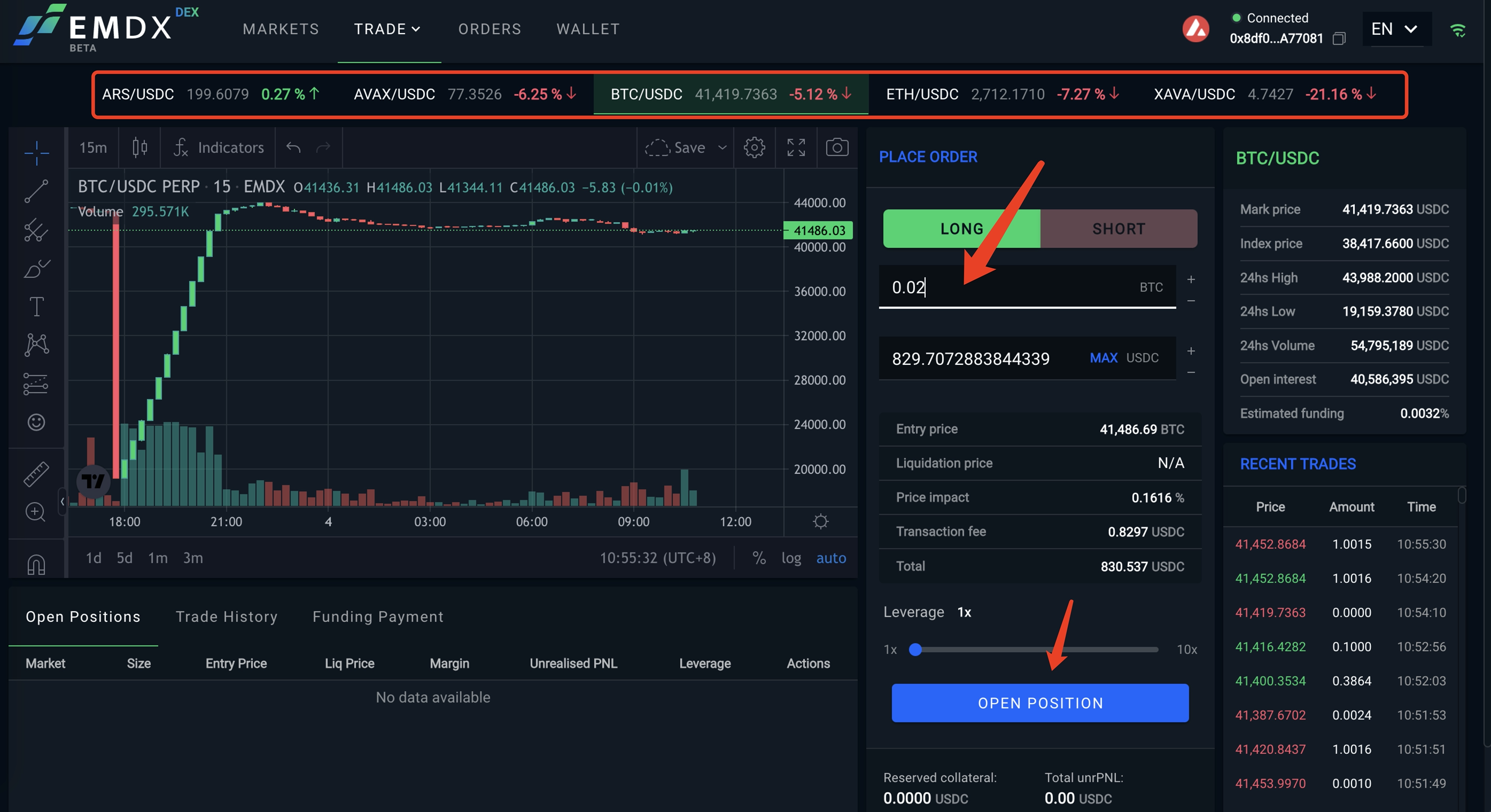Select the trend line drawing tool
This screenshot has width=1491, height=812.
[36, 192]
